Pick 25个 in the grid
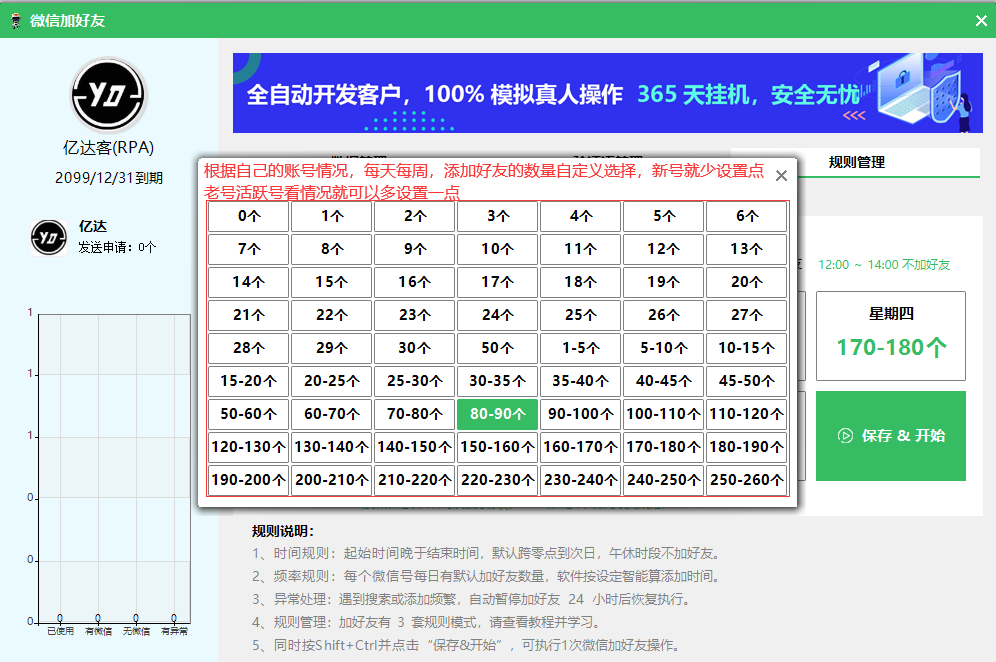This screenshot has width=996, height=662. pyautogui.click(x=581, y=315)
